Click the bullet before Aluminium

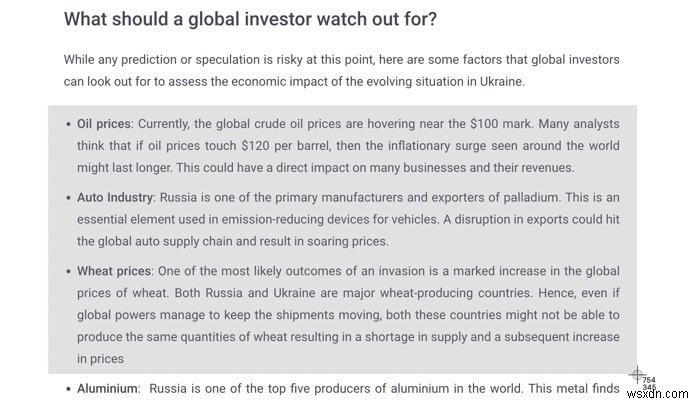tap(66, 387)
